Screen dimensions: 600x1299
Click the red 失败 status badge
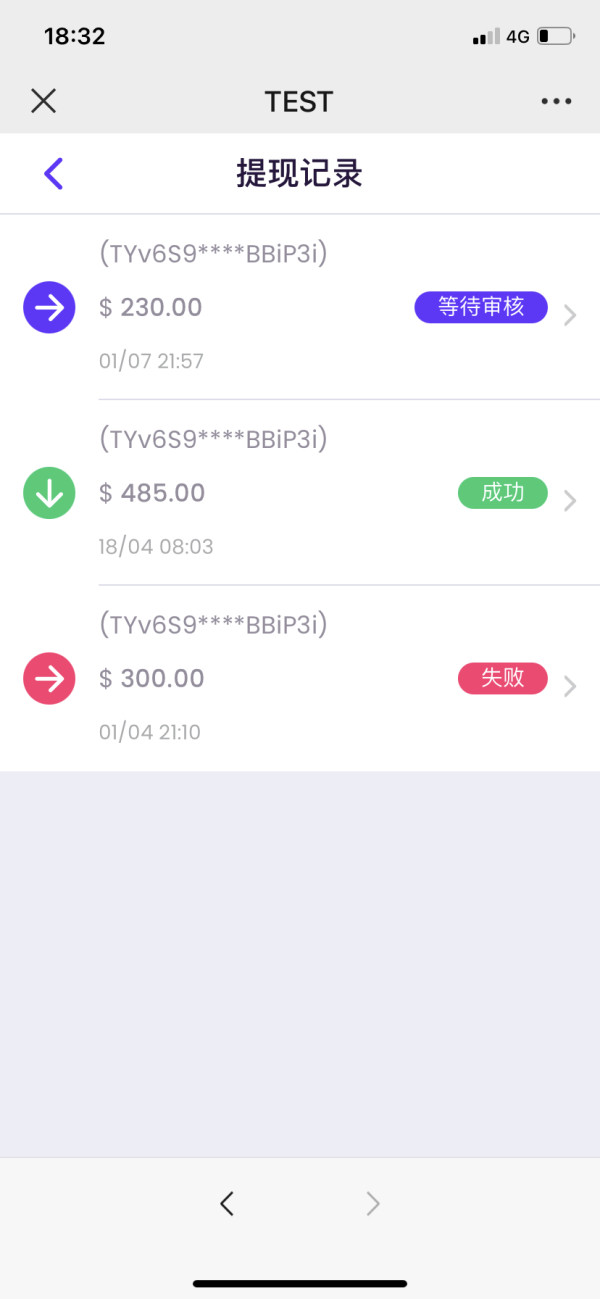click(x=503, y=678)
